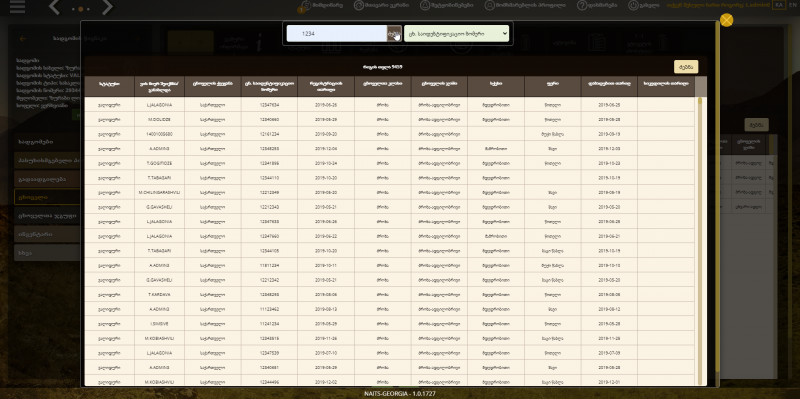Open user profile icon in top bar
800x399 pixels.
tap(489, 5)
